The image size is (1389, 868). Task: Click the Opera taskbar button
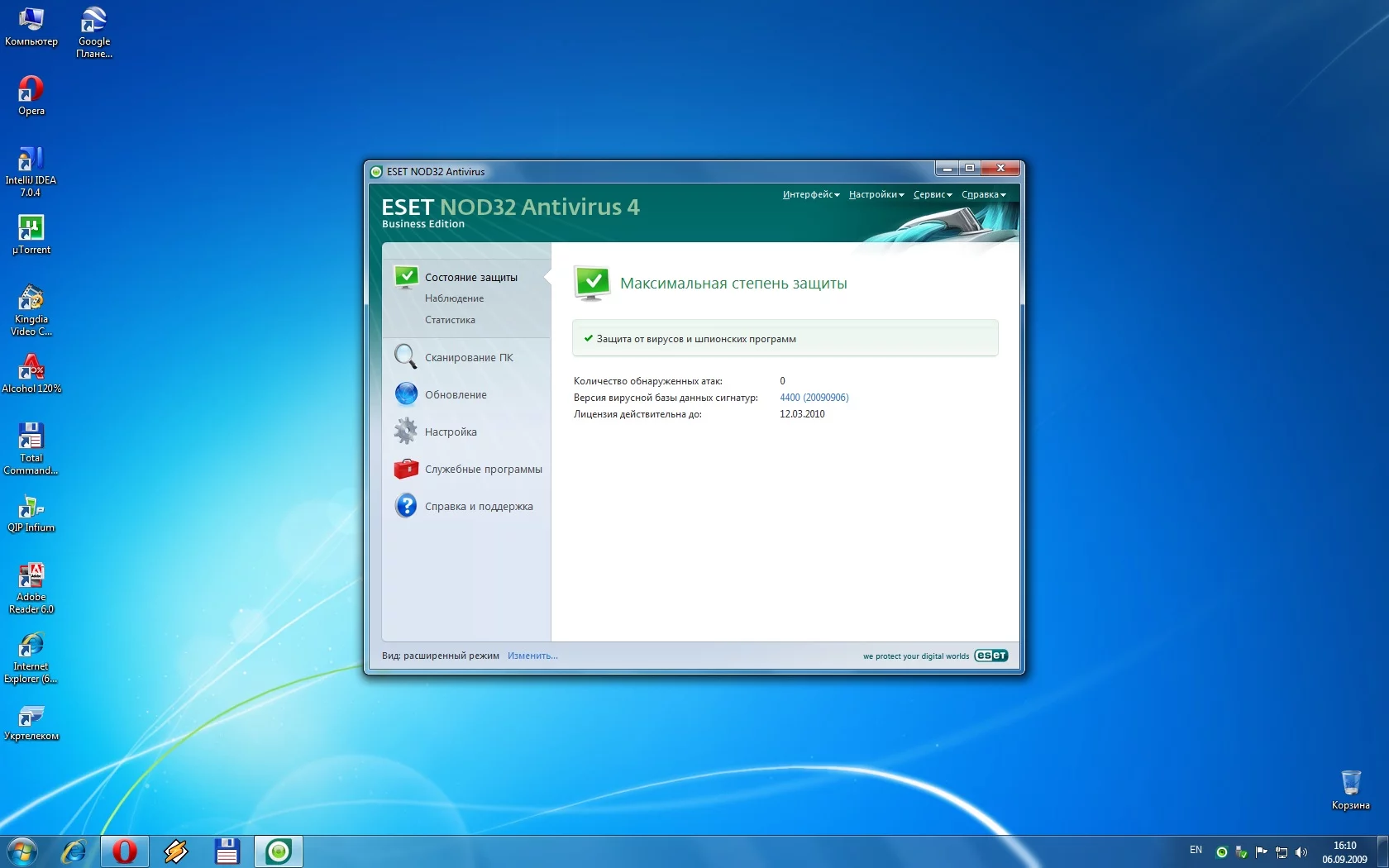tap(125, 851)
